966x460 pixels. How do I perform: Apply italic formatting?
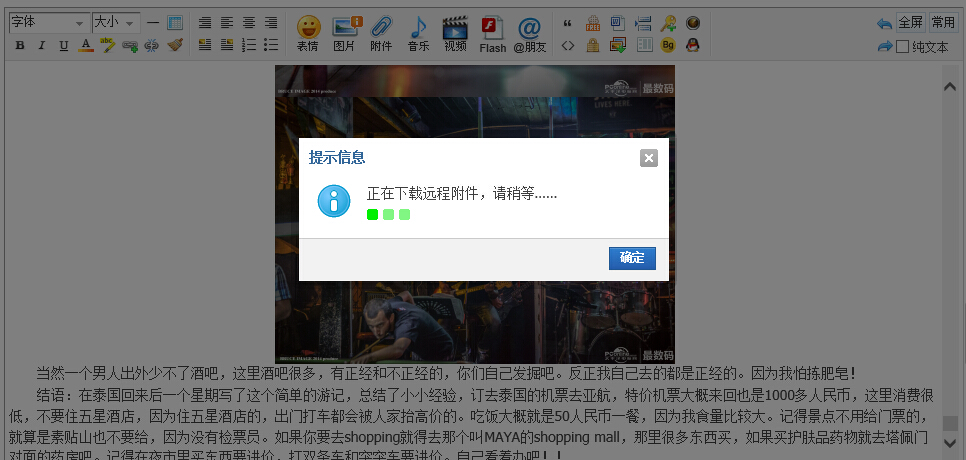click(x=42, y=45)
